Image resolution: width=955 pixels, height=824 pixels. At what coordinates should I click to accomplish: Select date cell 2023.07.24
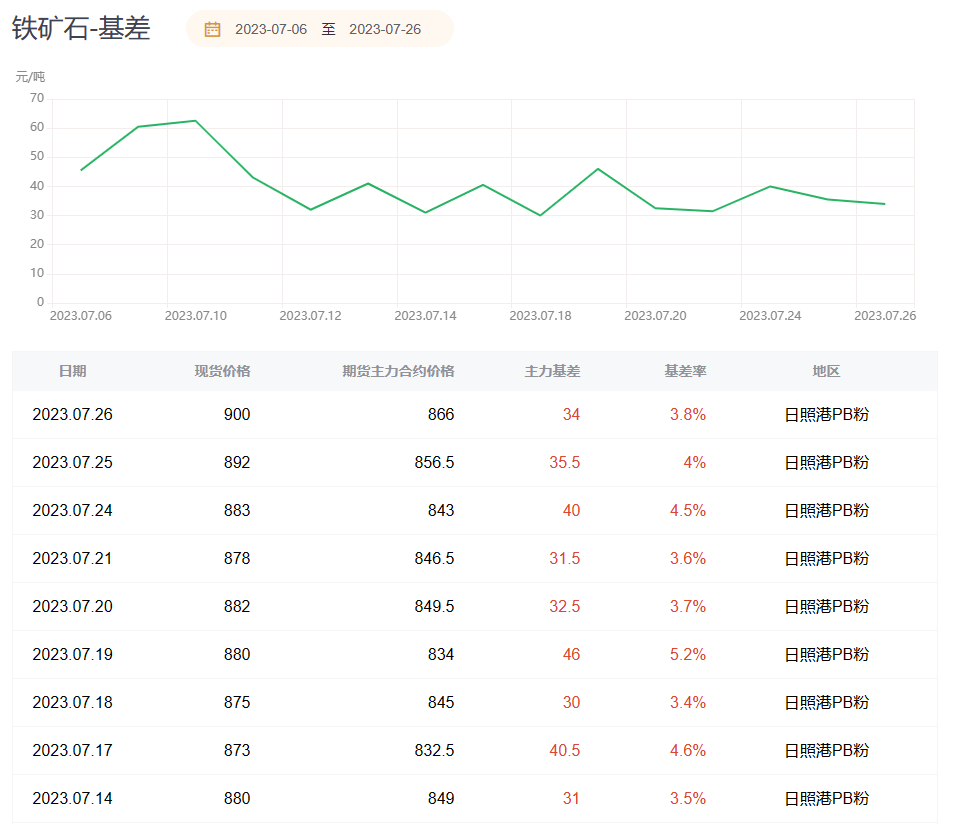(x=72, y=510)
